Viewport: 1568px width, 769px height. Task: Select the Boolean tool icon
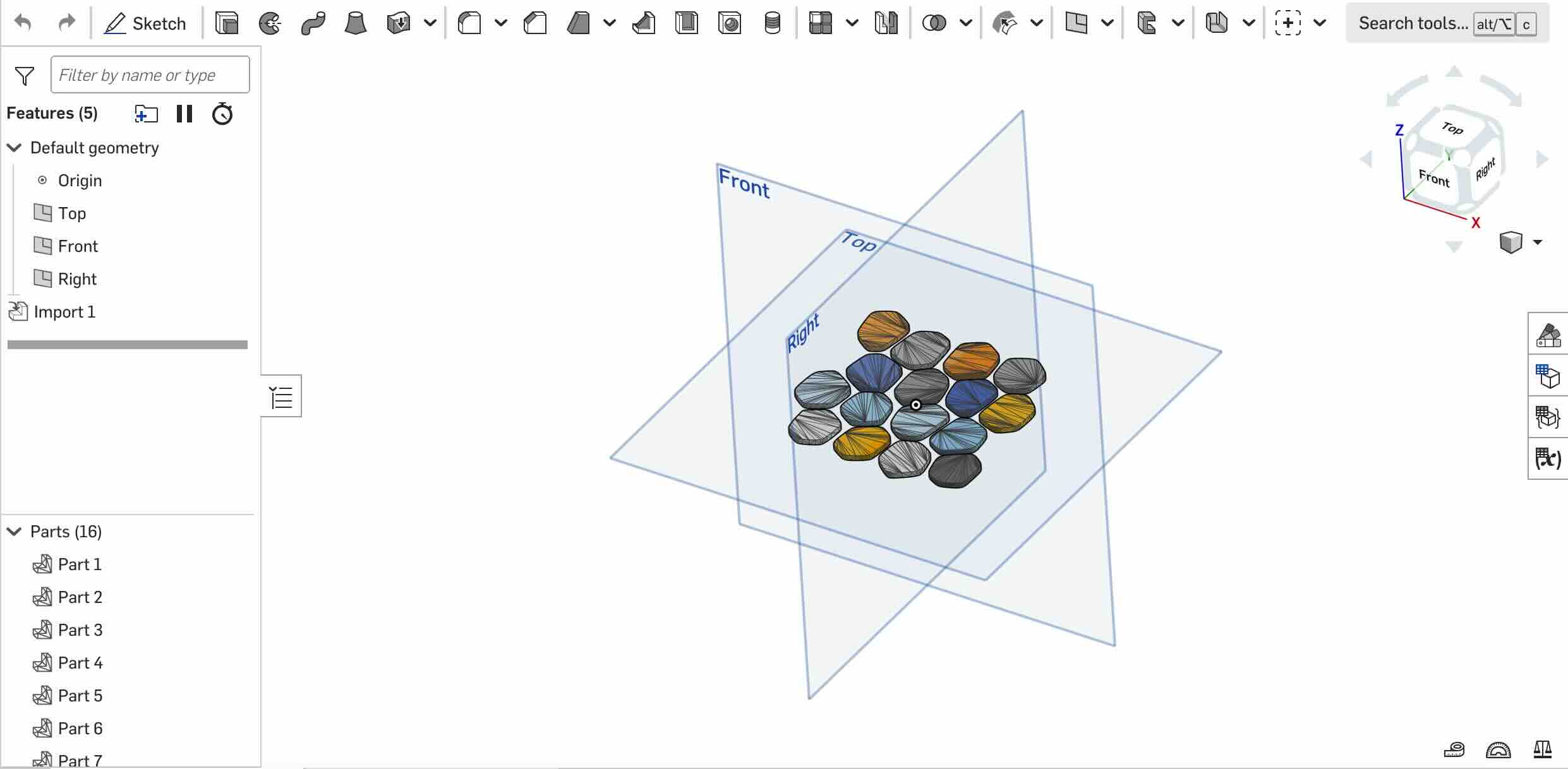coord(934,23)
